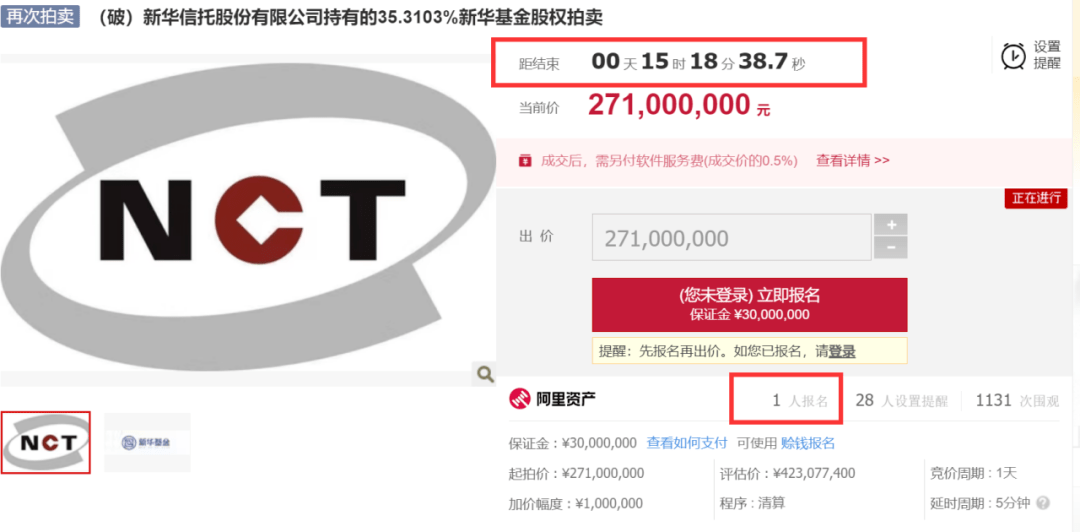This screenshot has width=1080, height=532.
Task: Click the 设置提醒 label
Action: [1048, 56]
